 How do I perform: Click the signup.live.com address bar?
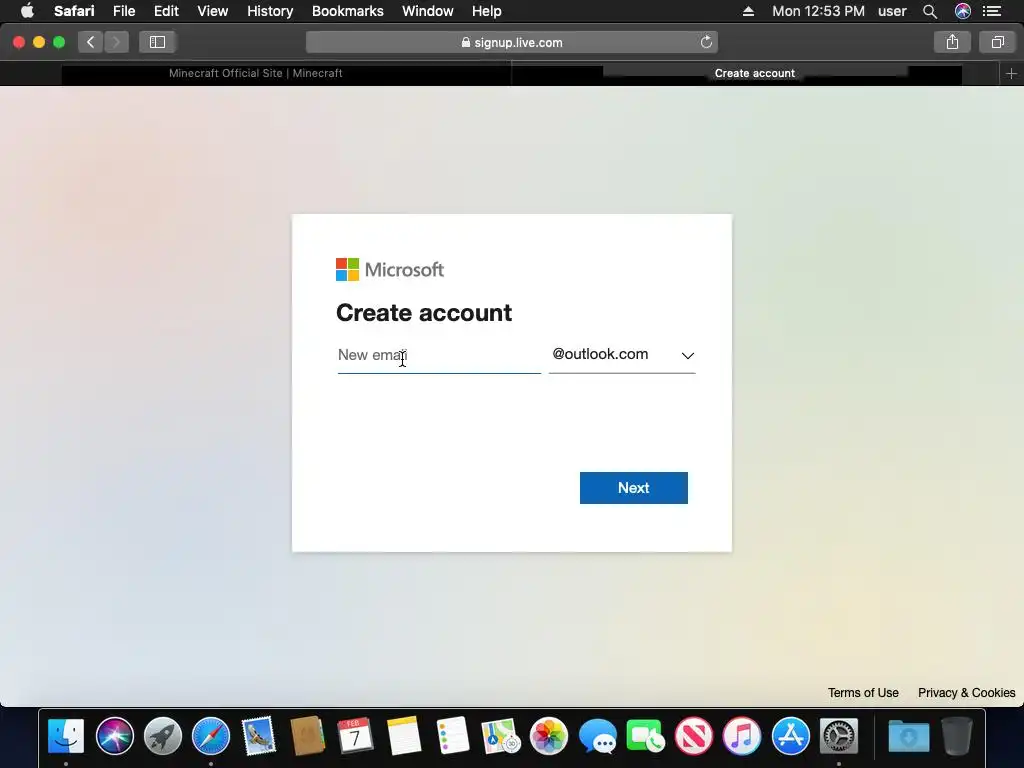coord(512,42)
